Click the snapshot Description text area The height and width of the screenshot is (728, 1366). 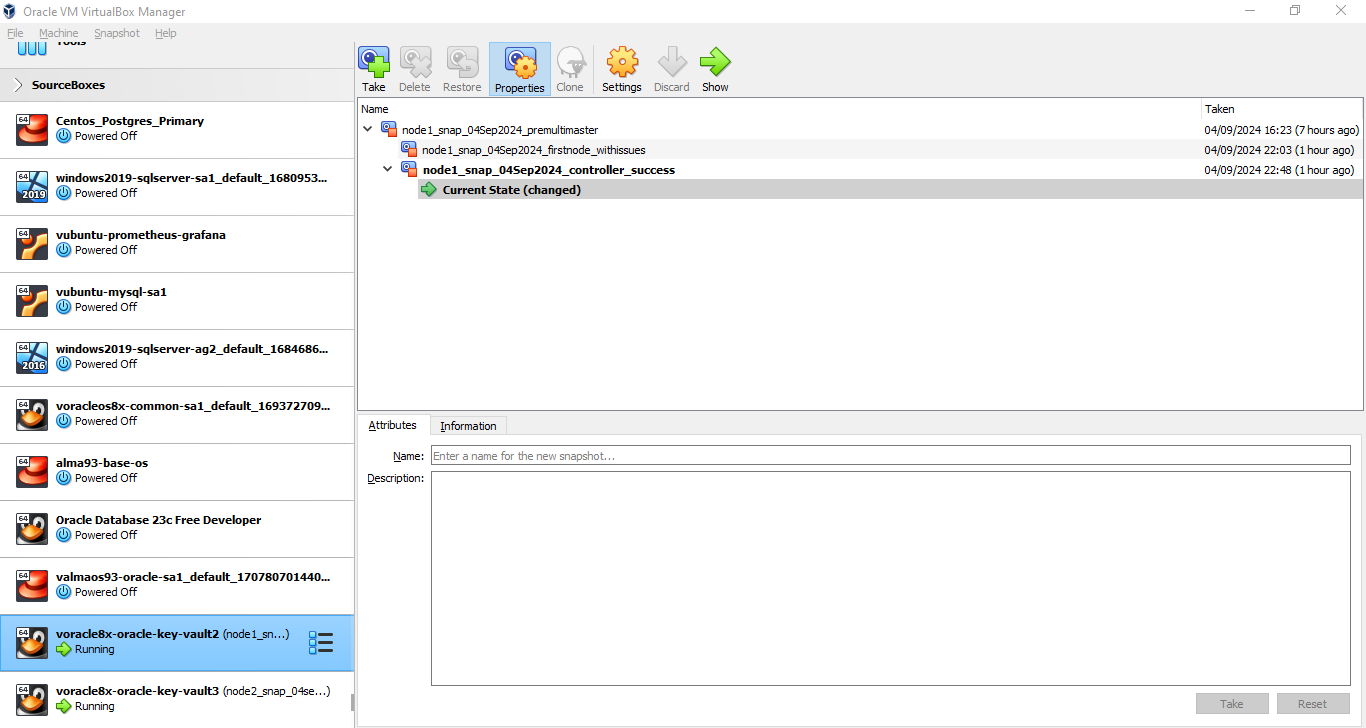[890, 578]
